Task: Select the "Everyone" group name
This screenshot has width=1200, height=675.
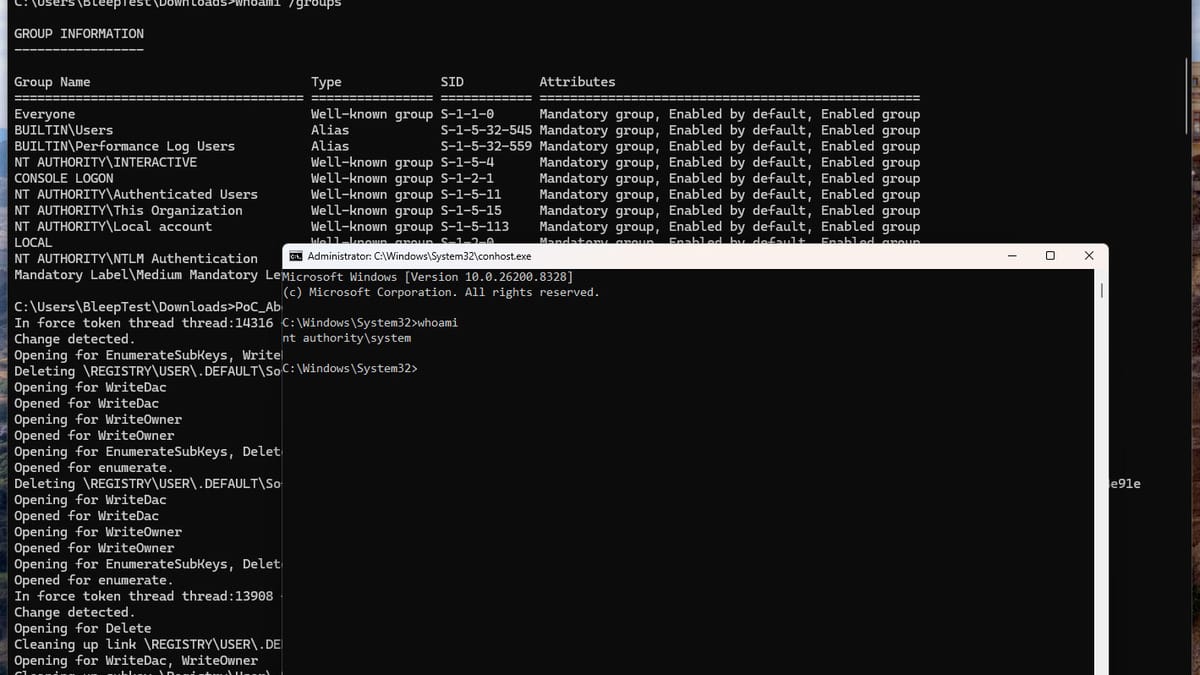Action: pyautogui.click(x=44, y=114)
